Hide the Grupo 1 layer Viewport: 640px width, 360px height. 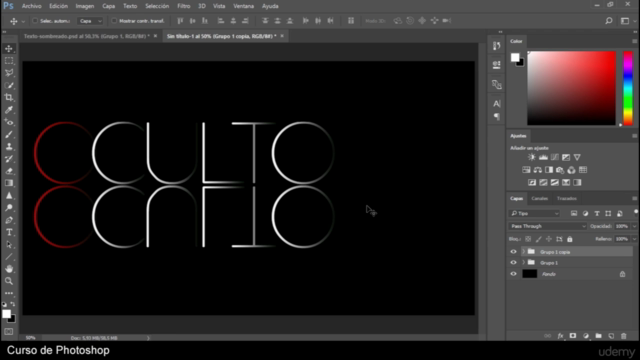513,263
